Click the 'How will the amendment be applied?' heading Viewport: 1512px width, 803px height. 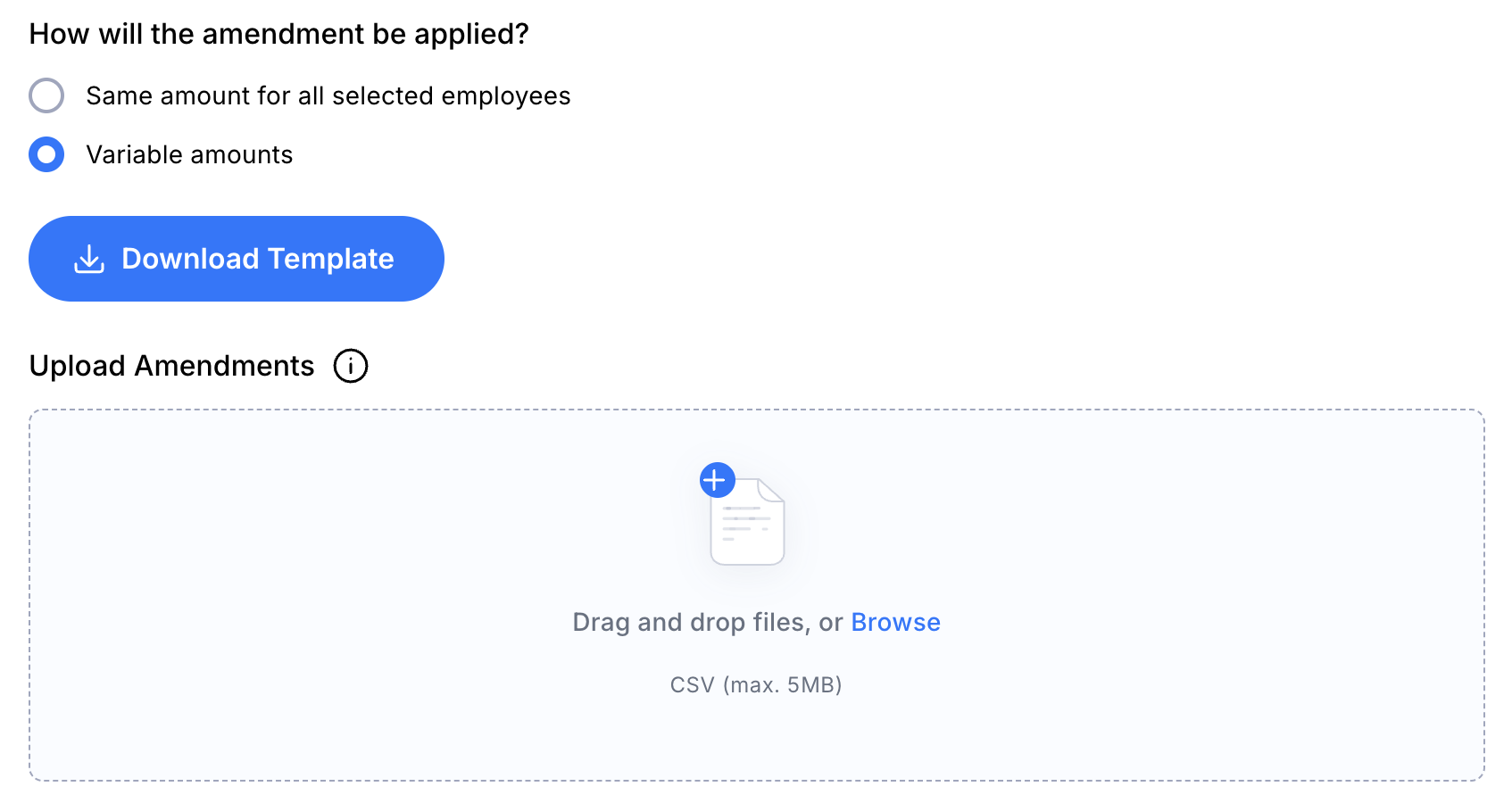(x=279, y=34)
